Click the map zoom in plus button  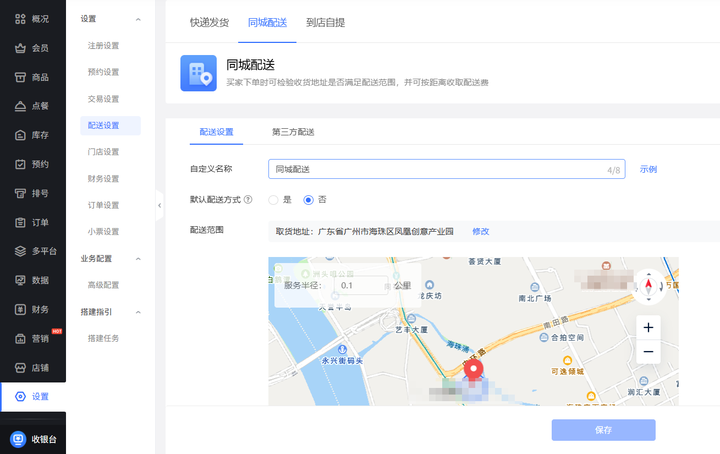[x=648, y=328]
